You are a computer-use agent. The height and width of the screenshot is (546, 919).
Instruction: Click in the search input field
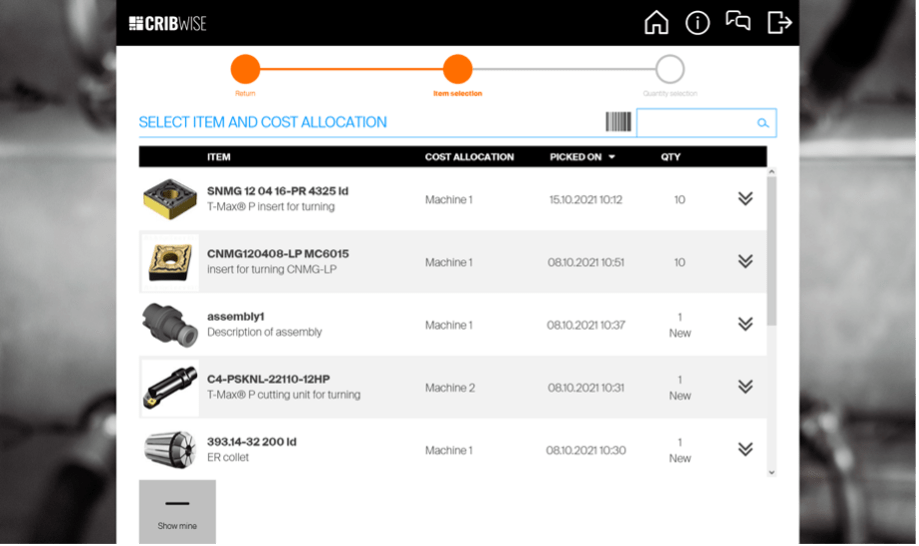[696, 123]
